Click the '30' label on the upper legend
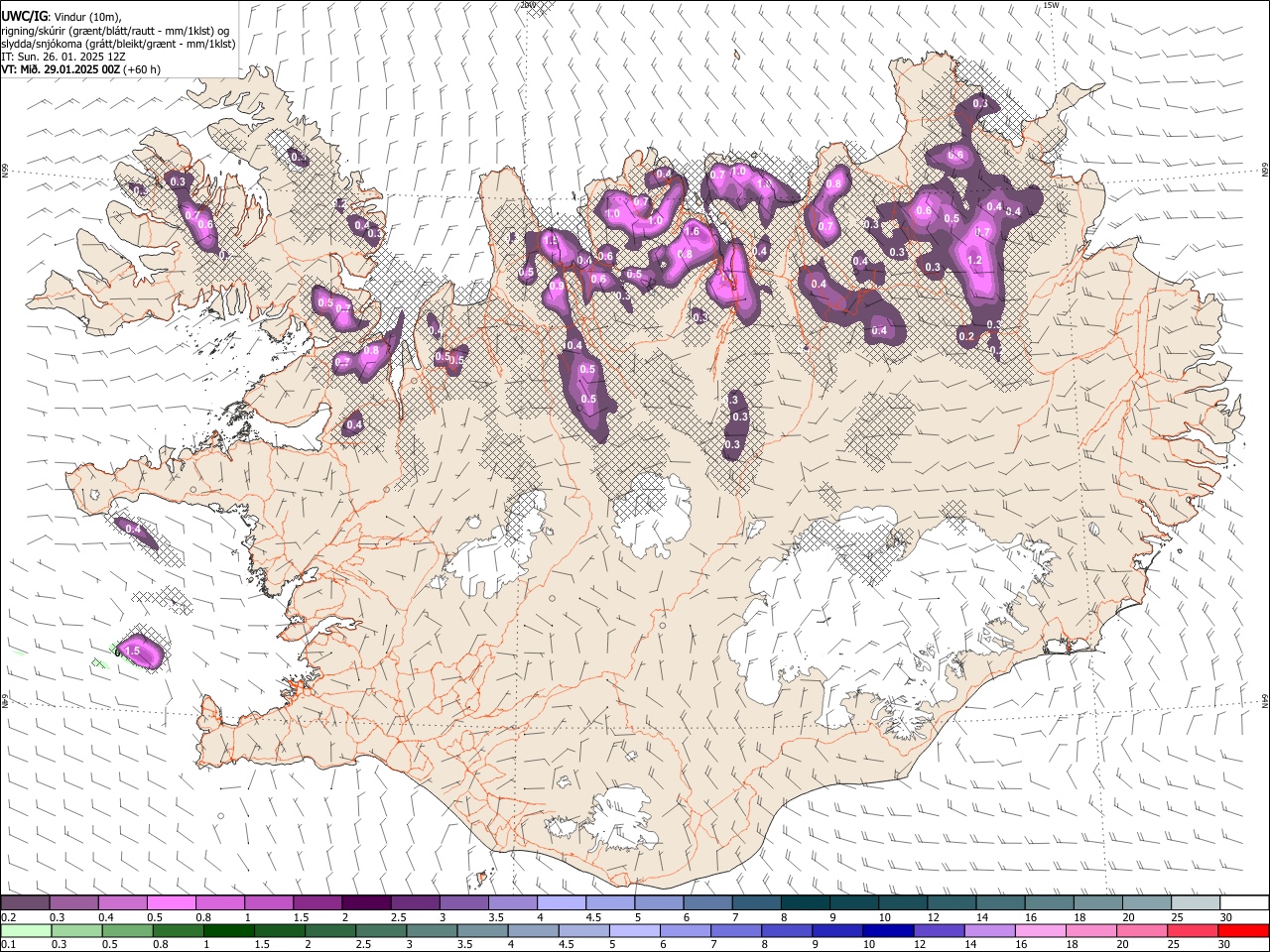Screen dimensions: 1270x952 [1226, 917]
